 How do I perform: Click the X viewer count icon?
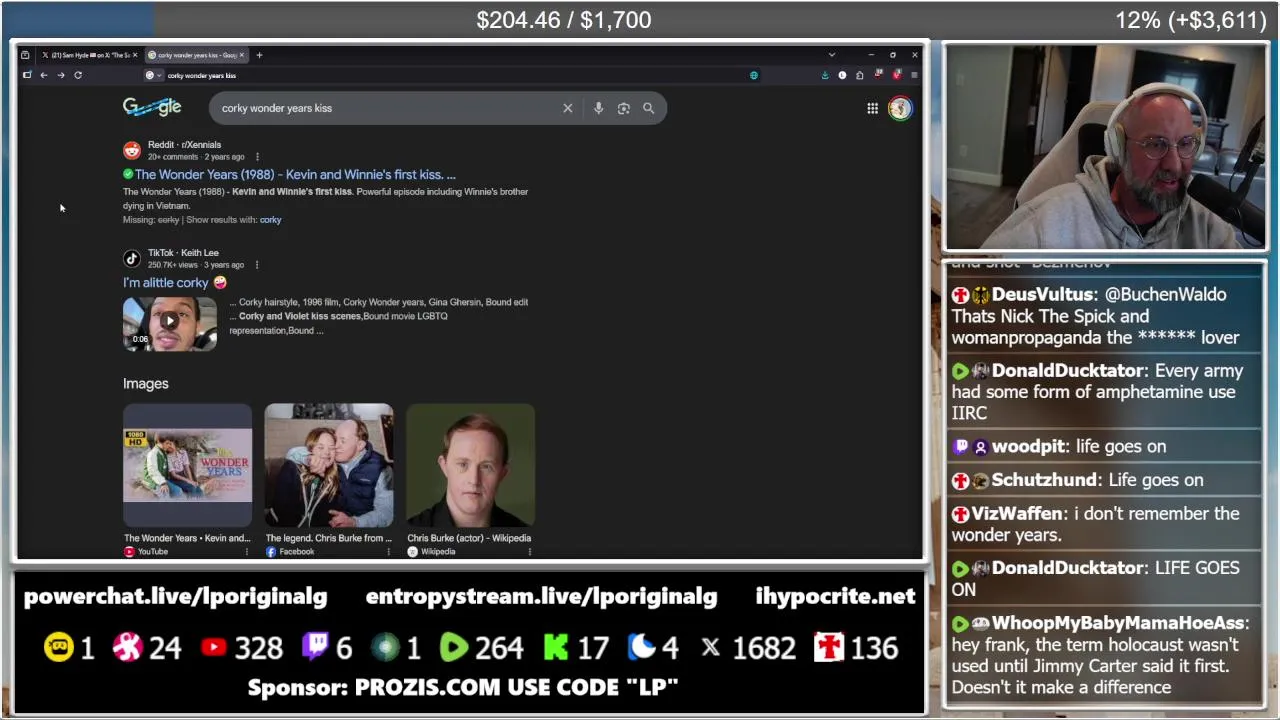click(710, 648)
